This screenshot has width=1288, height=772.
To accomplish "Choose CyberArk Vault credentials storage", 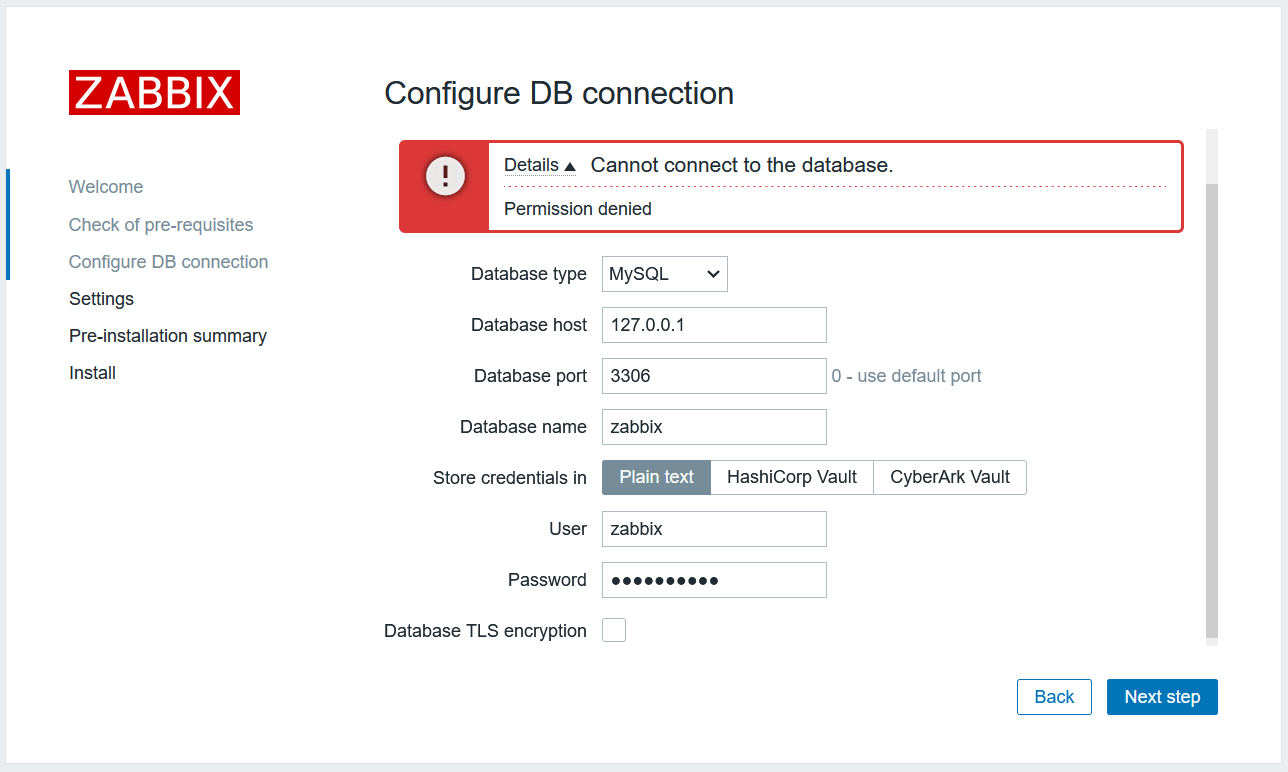I will coord(950,477).
